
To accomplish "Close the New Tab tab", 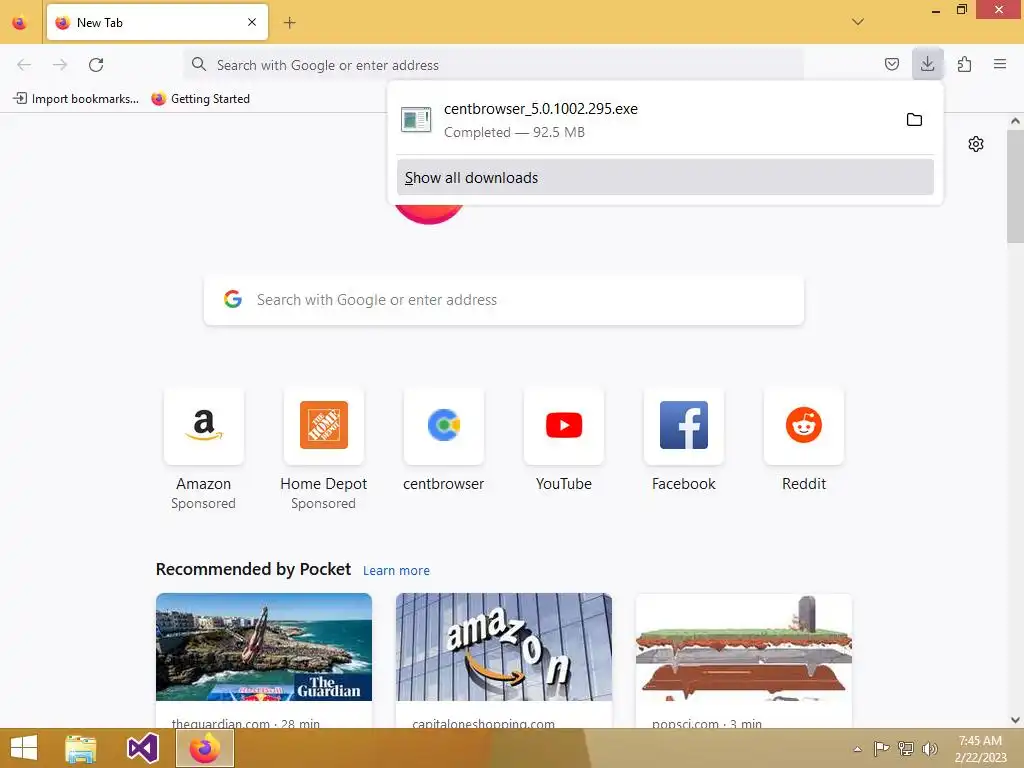I will tap(252, 22).
